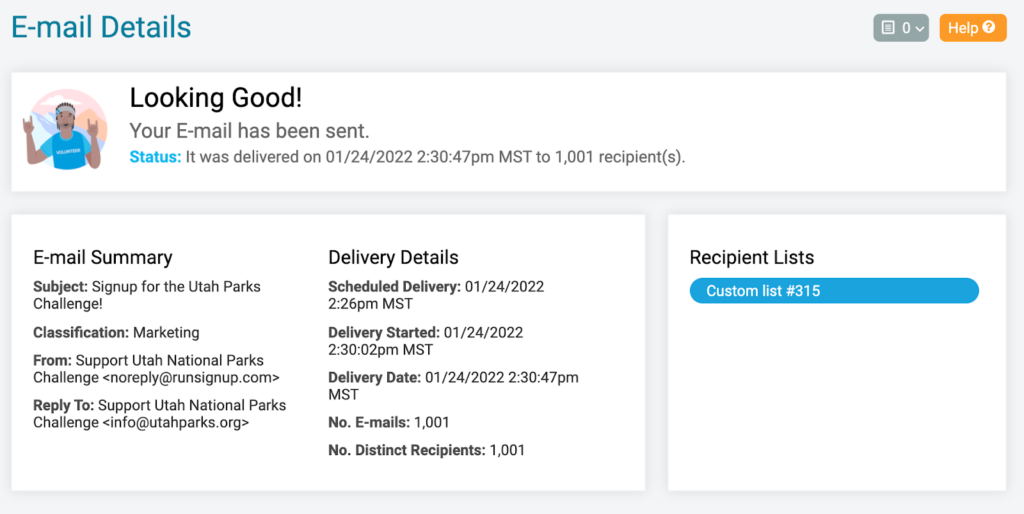Select the Looking Good! heading

pos(216,98)
